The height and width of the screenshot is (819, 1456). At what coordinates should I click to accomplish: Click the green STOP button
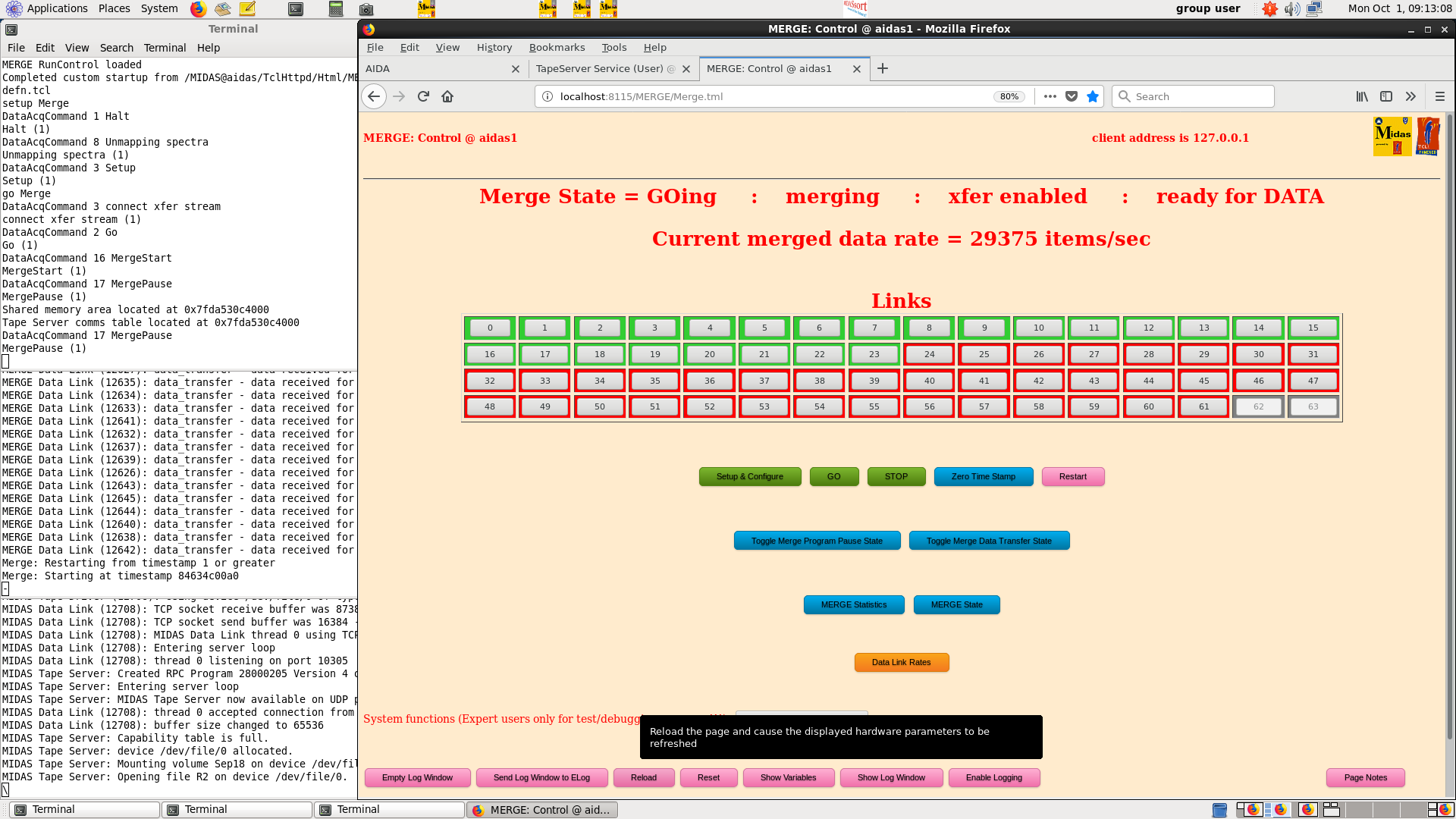(896, 476)
